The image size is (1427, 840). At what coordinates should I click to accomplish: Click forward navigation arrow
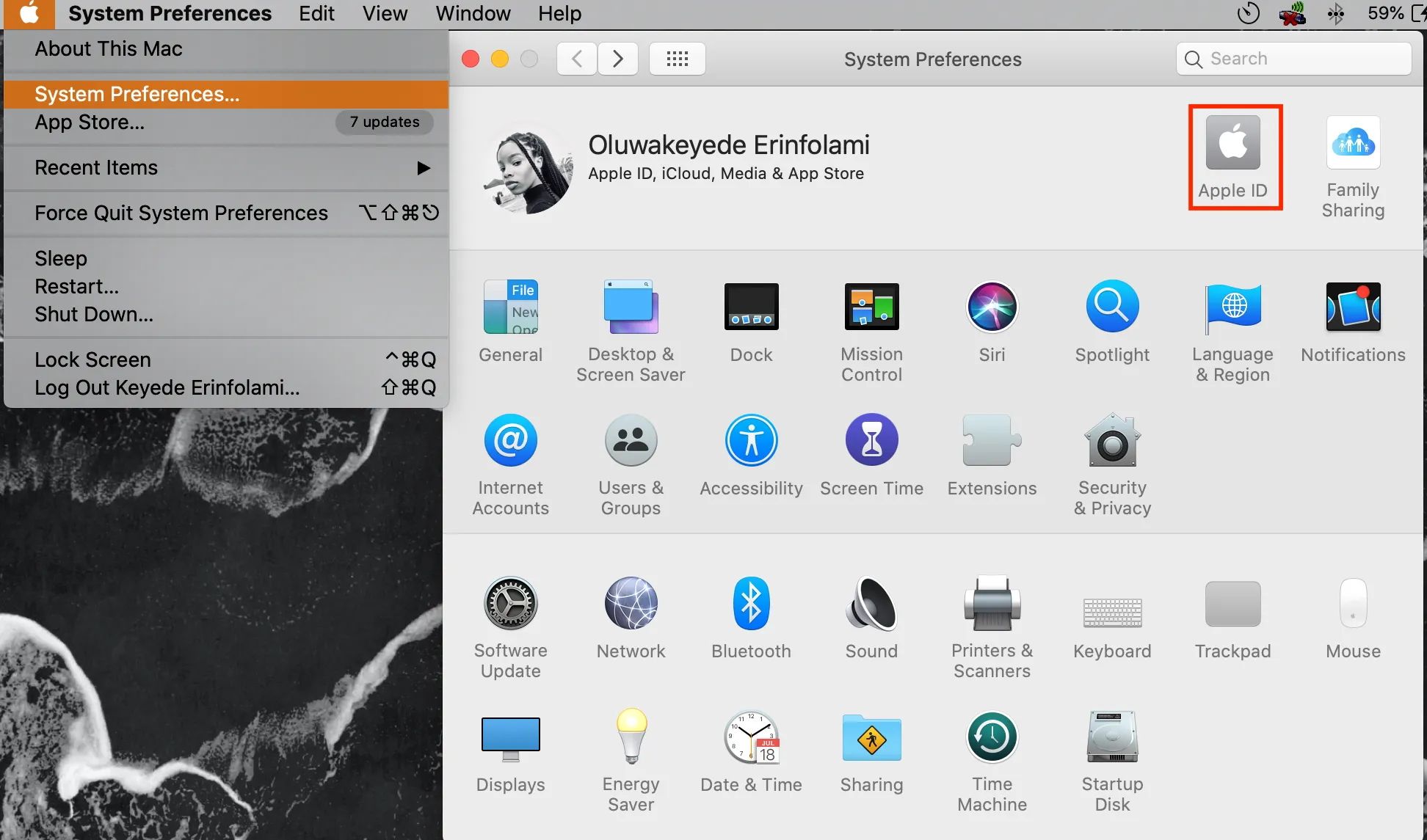tap(617, 58)
